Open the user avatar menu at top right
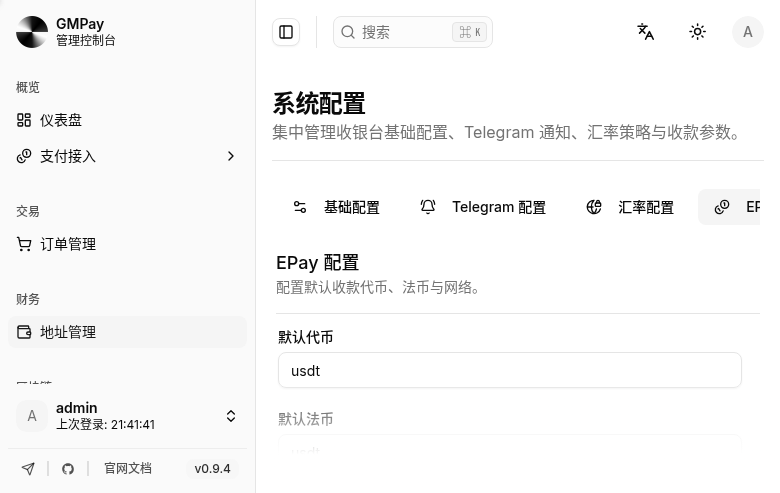 tap(748, 32)
